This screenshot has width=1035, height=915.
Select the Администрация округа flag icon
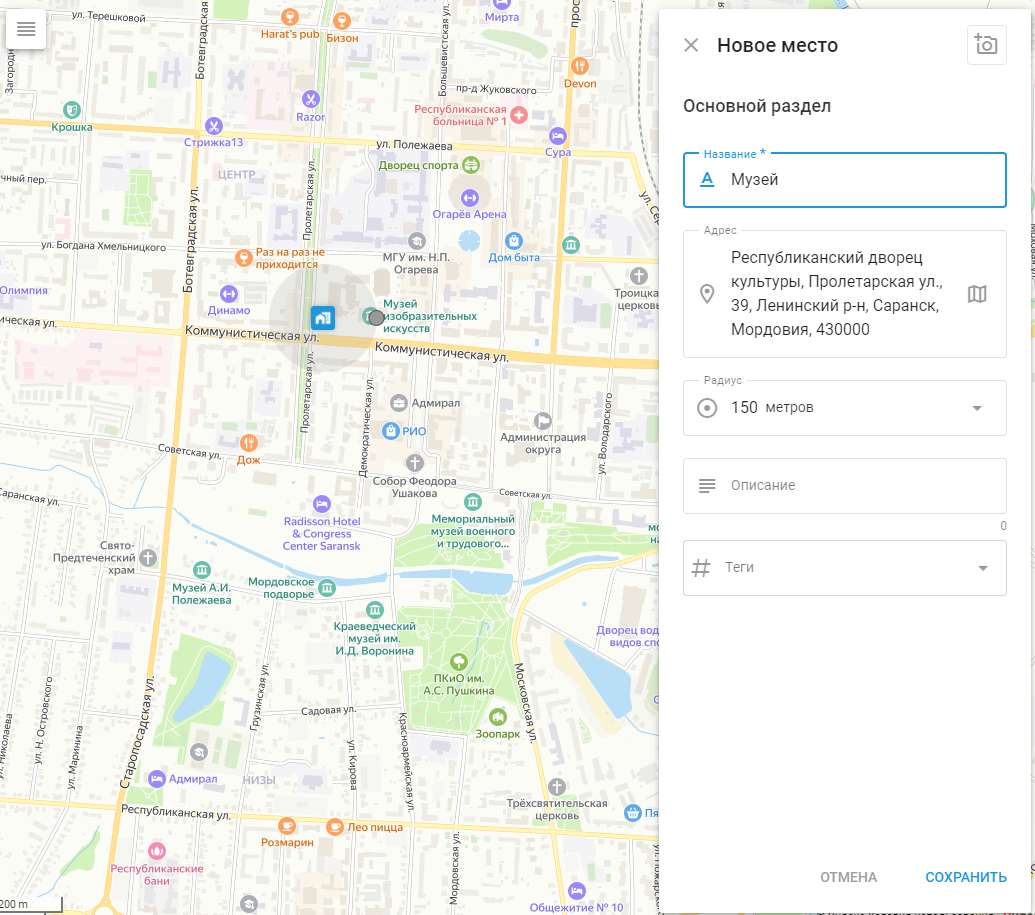point(543,421)
